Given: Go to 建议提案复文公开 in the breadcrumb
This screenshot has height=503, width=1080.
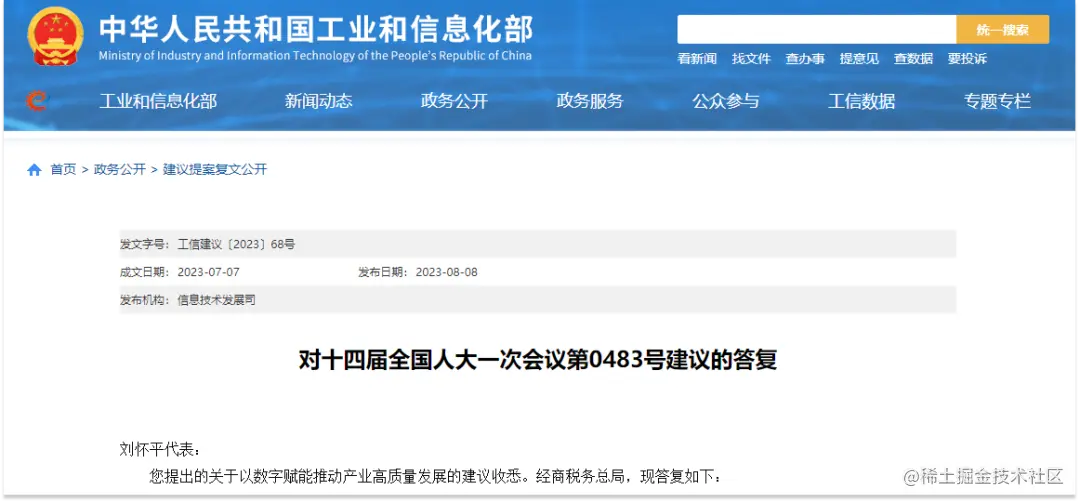Looking at the screenshot, I should pos(215,170).
